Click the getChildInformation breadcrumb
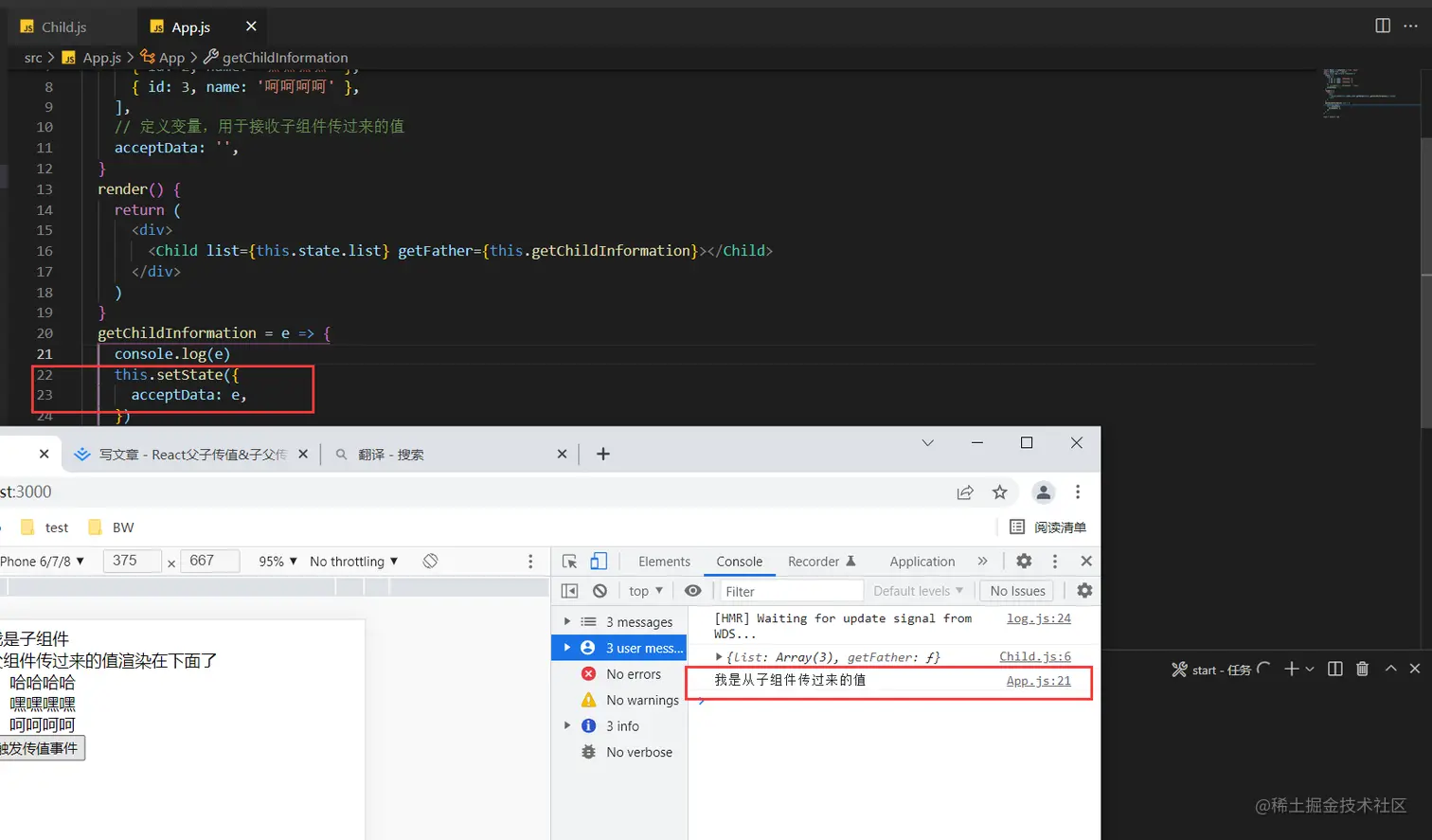The width and height of the screenshot is (1432, 840). tap(284, 58)
